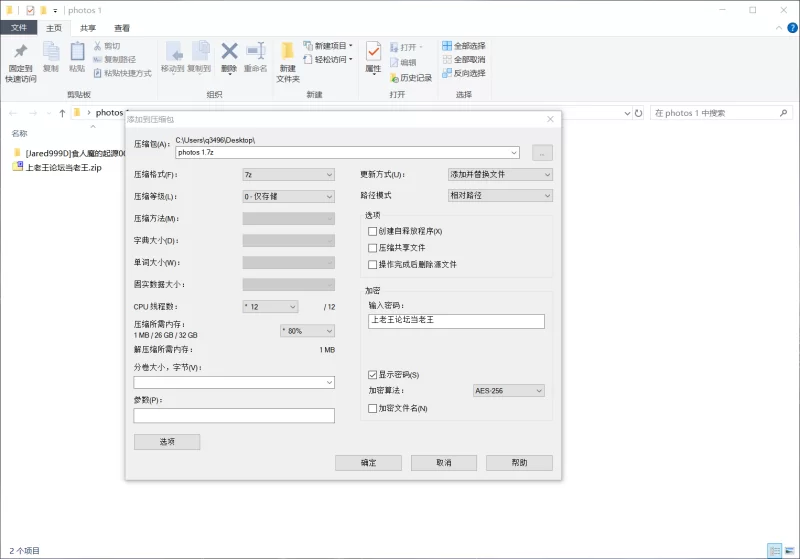The image size is (800, 559).
Task: Switch to large icons view in status bar
Action: pyautogui.click(x=789, y=551)
